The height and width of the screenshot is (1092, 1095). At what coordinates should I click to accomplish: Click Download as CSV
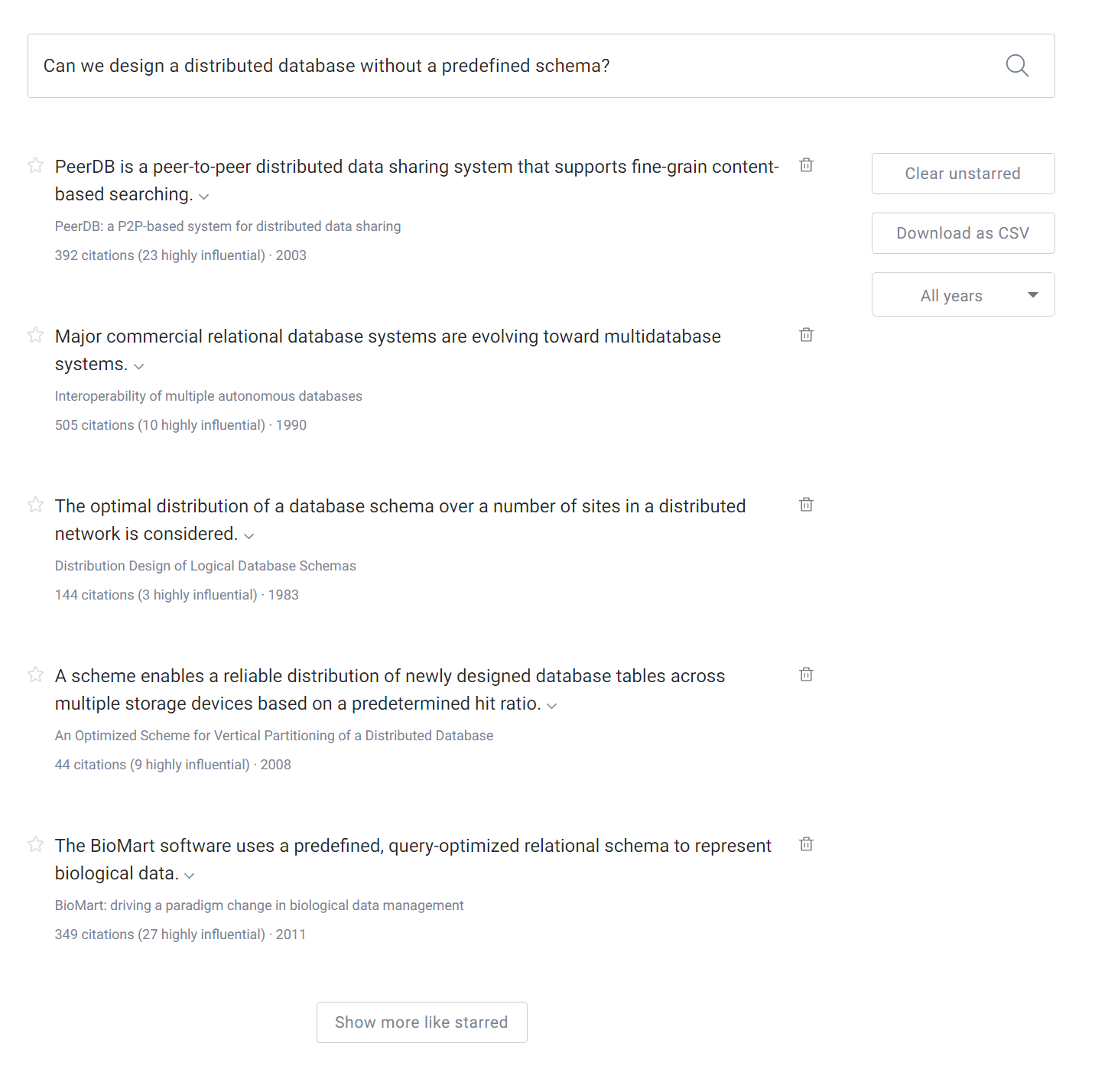coord(963,233)
